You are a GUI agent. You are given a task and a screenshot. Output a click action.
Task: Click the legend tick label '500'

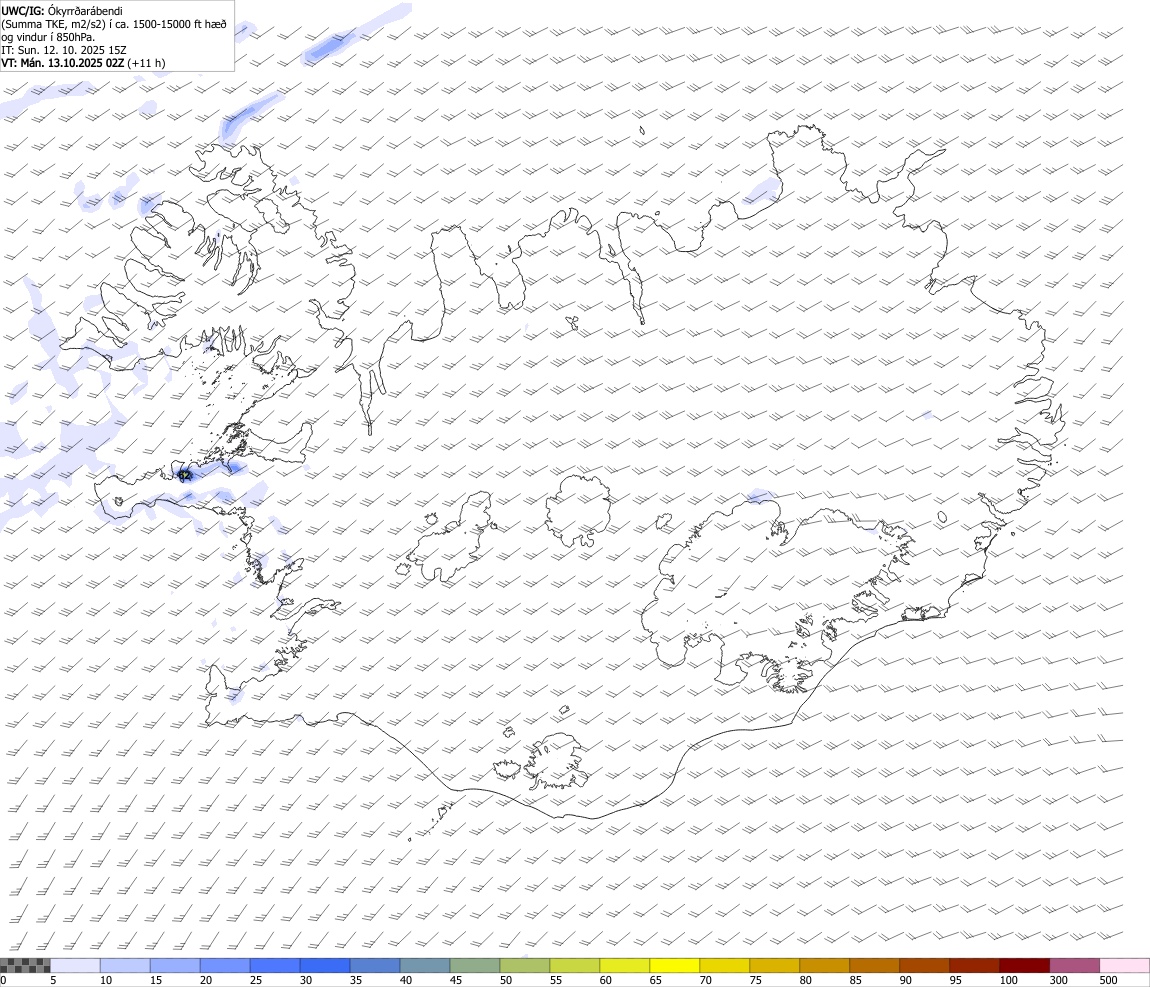click(1108, 980)
